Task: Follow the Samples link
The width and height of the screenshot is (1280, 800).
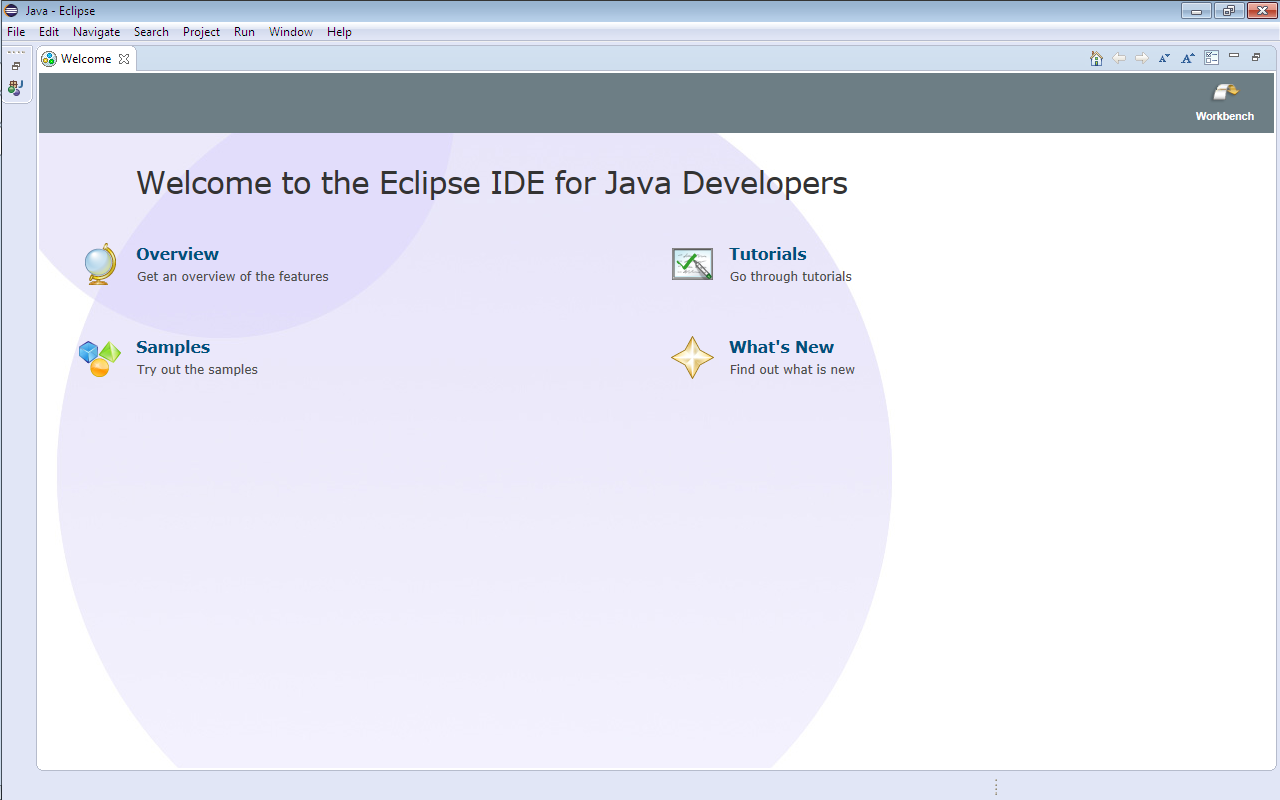Action: pyautogui.click(x=173, y=347)
